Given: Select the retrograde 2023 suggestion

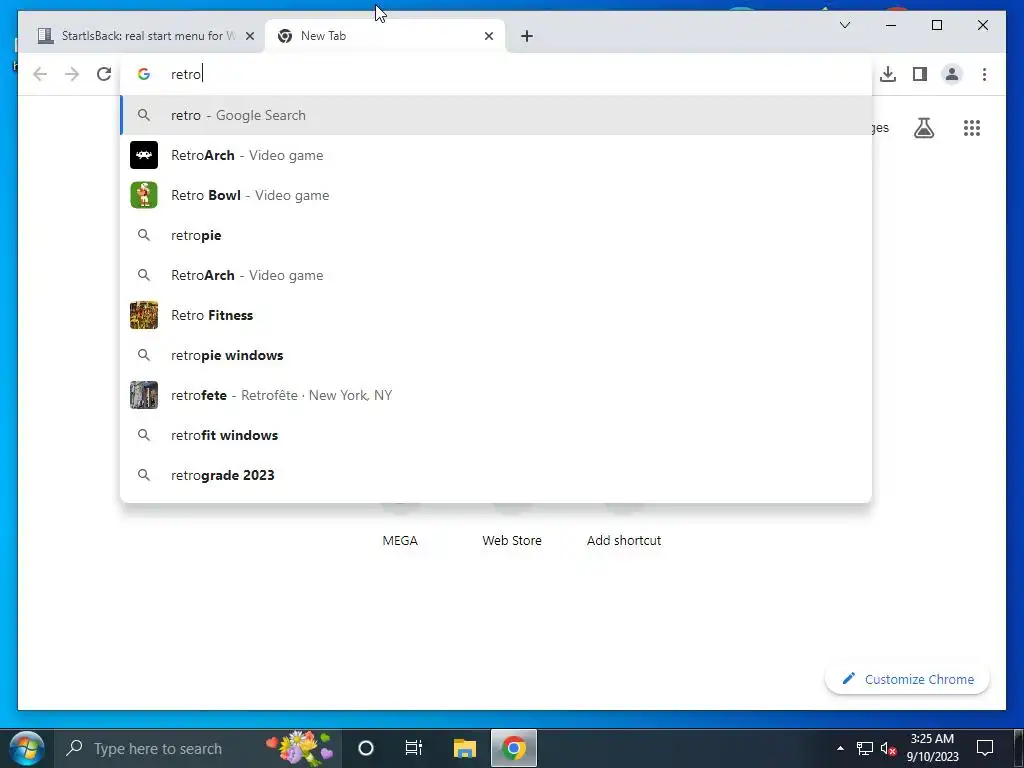Looking at the screenshot, I should pyautogui.click(x=496, y=475).
